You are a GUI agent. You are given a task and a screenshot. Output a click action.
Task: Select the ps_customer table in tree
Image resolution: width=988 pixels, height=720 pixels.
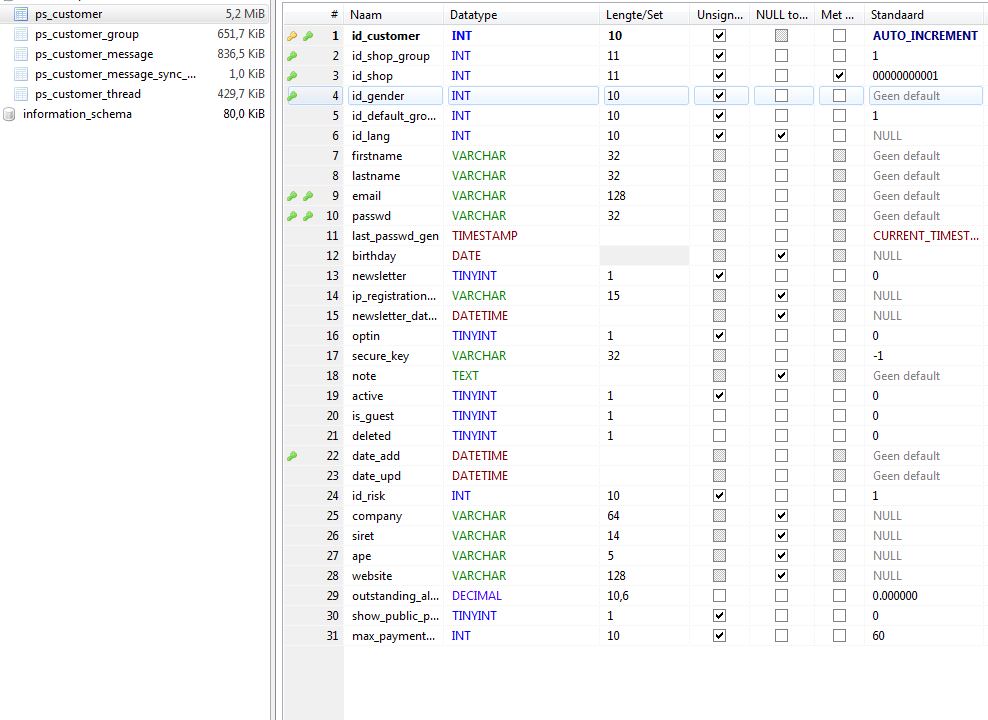coord(69,14)
